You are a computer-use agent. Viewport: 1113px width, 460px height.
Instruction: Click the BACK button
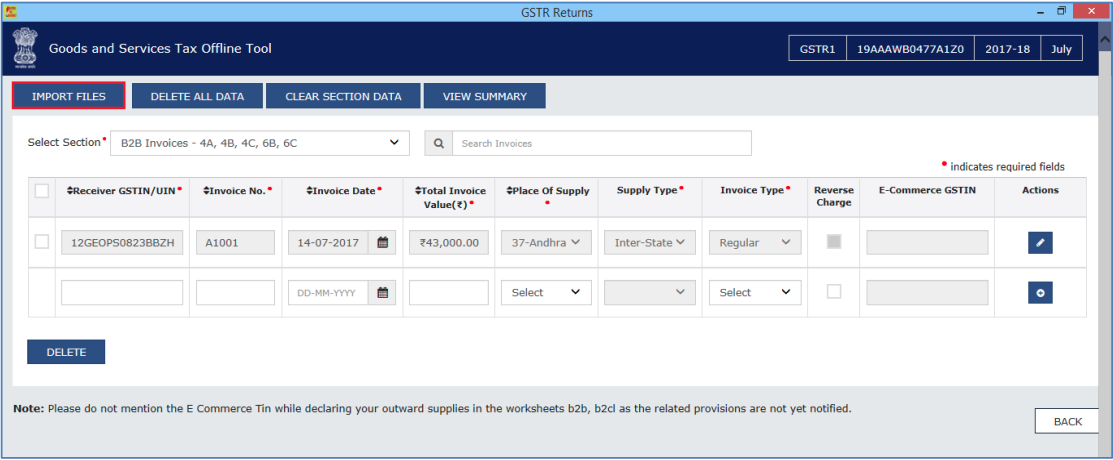pyautogui.click(x=1068, y=422)
